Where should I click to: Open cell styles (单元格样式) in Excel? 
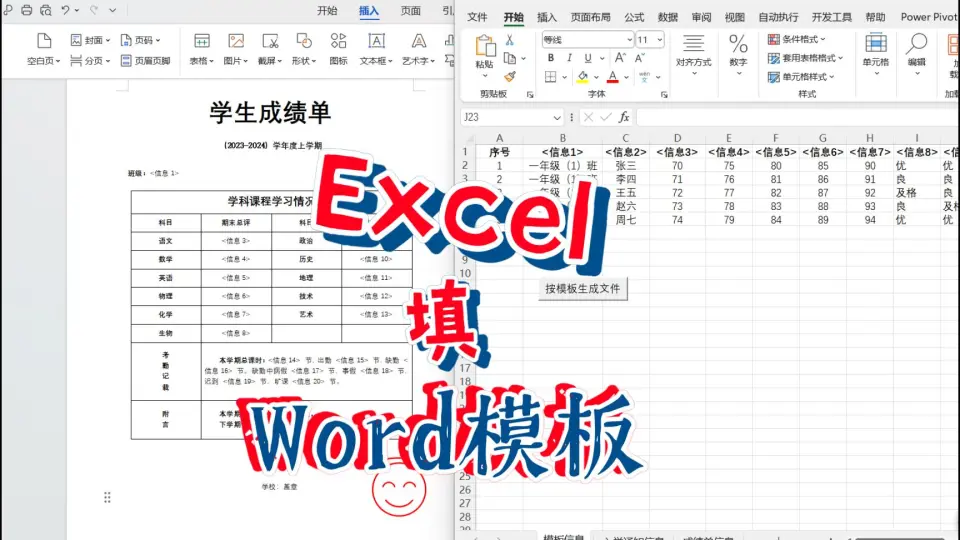[801, 77]
